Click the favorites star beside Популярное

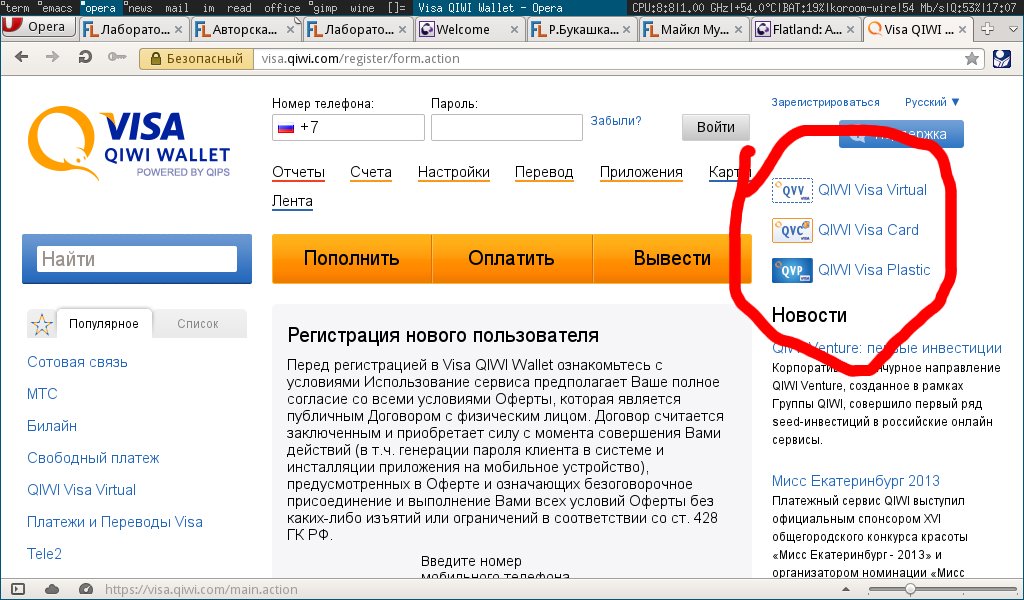coord(41,324)
